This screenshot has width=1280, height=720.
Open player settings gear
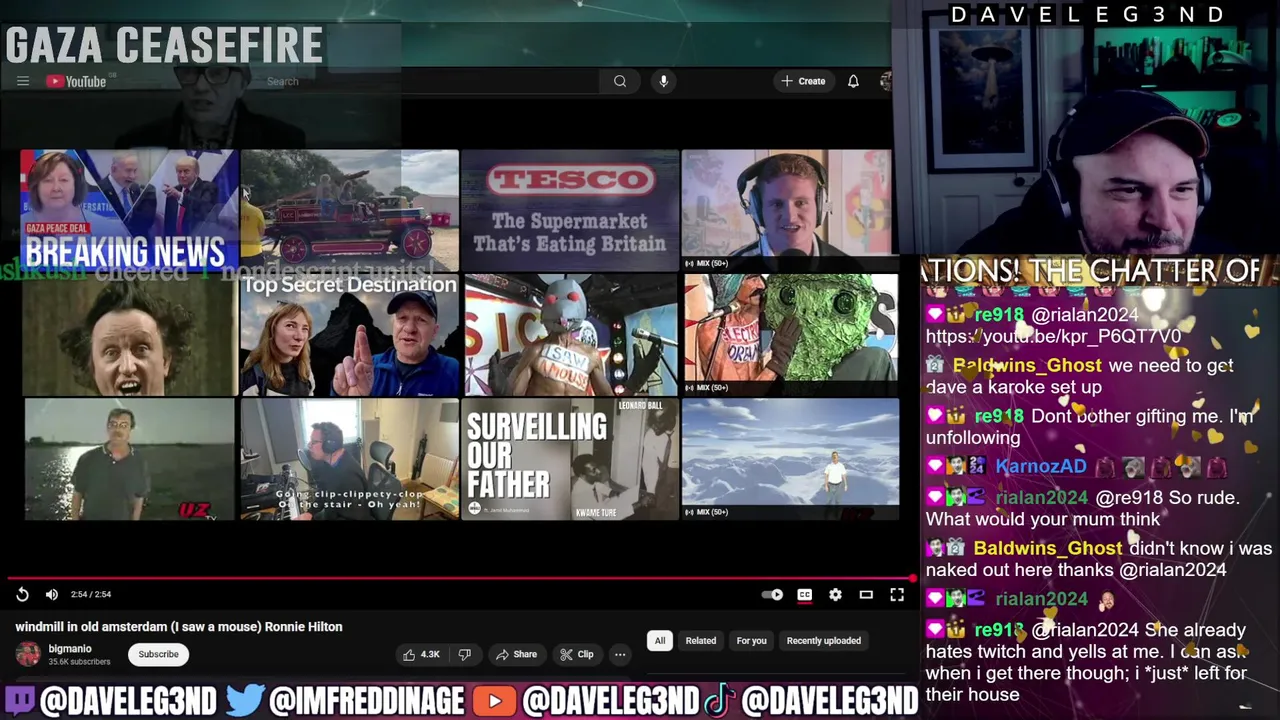click(835, 594)
